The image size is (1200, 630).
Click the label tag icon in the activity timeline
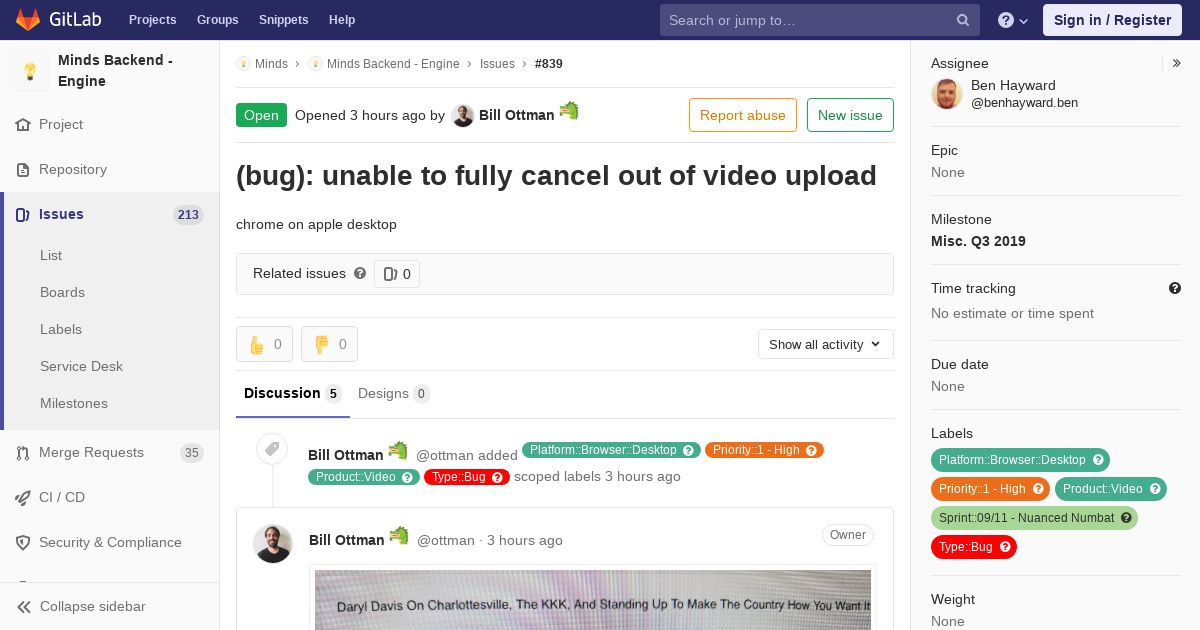[x=272, y=449]
